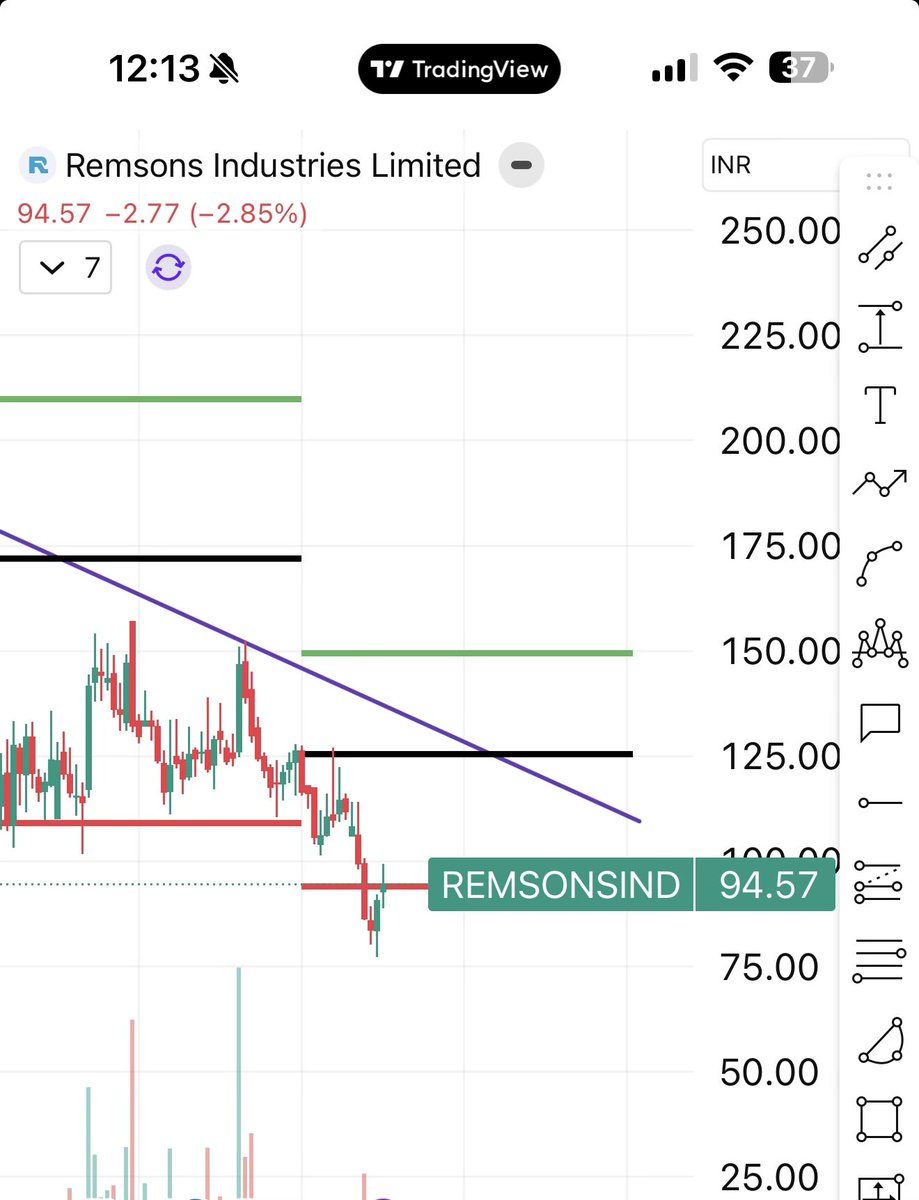Tap the price change text −2.77 (−2.85%)
919x1200 pixels.
coord(206,214)
